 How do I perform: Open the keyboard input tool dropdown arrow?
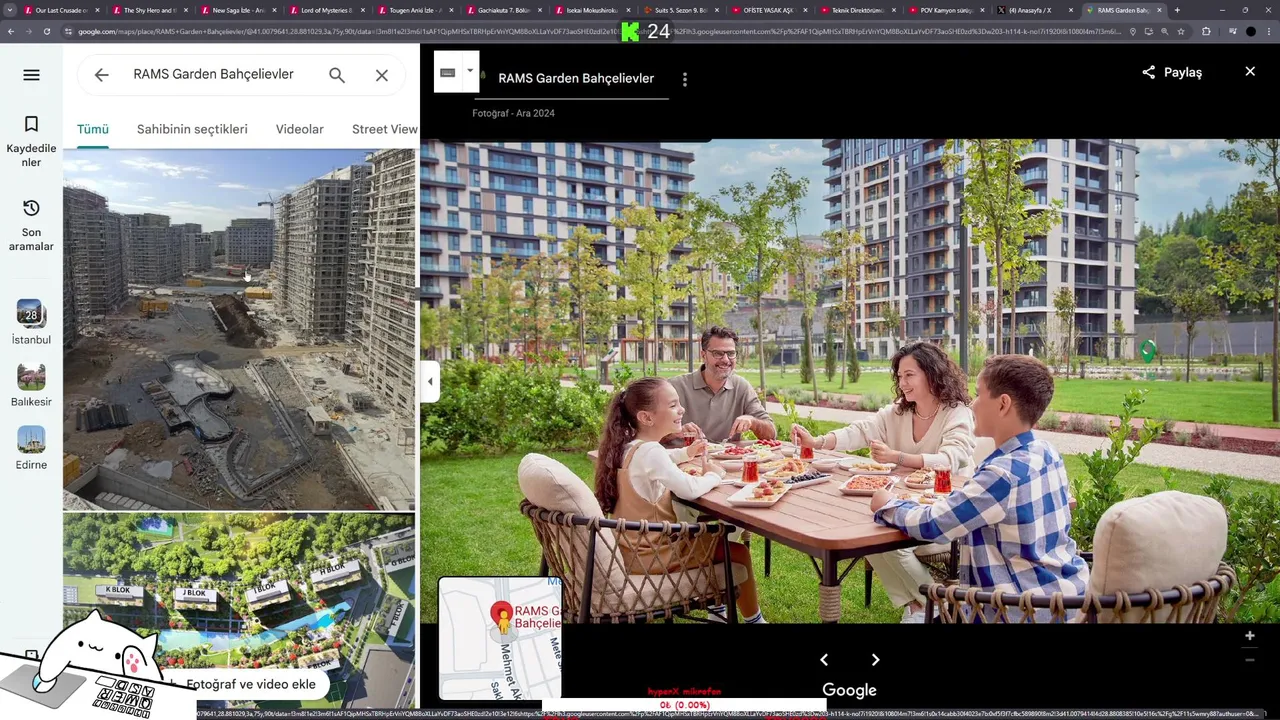coord(469,72)
